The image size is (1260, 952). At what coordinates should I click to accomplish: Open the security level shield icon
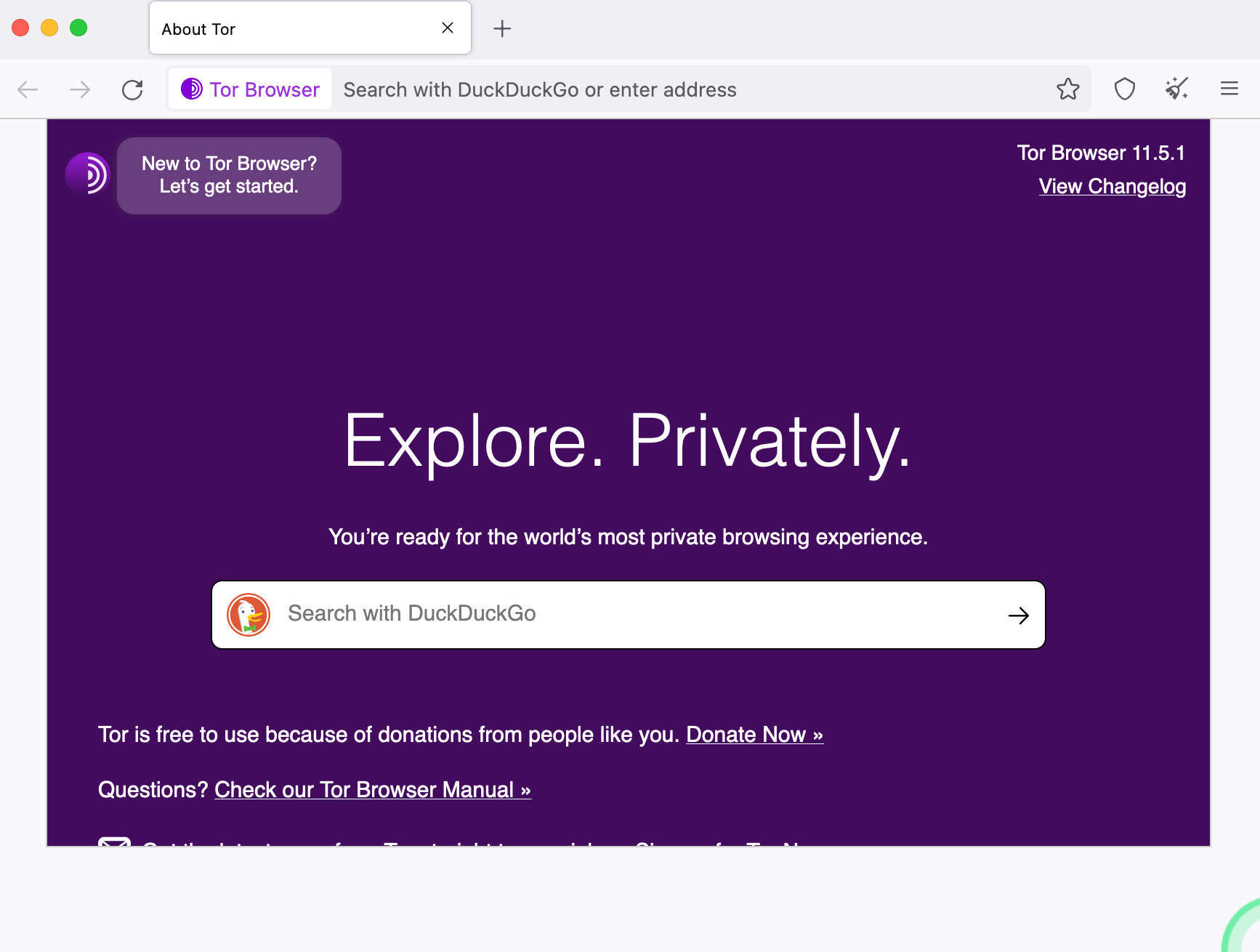(1124, 89)
